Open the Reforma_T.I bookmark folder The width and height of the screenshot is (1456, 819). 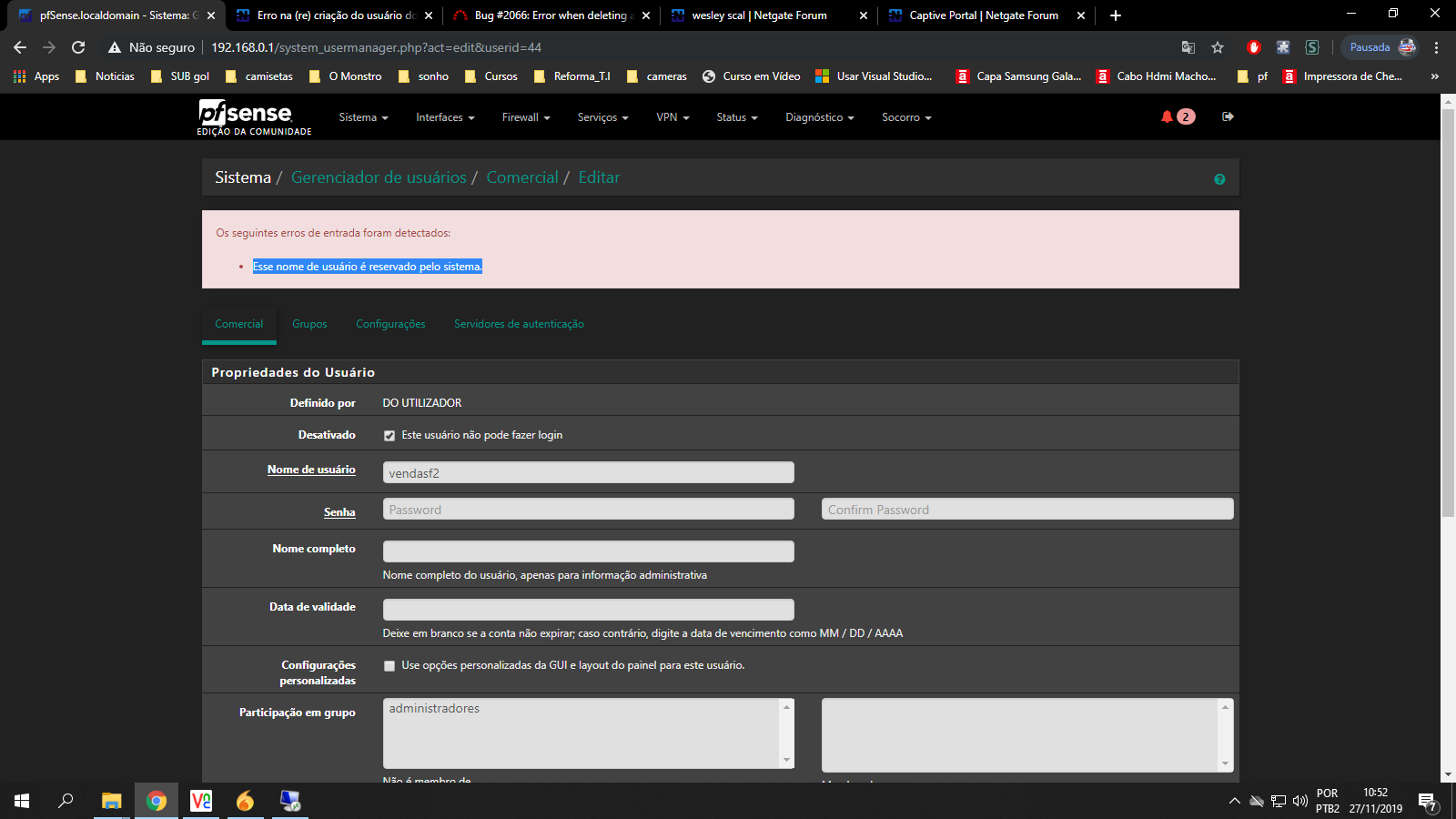(x=572, y=76)
